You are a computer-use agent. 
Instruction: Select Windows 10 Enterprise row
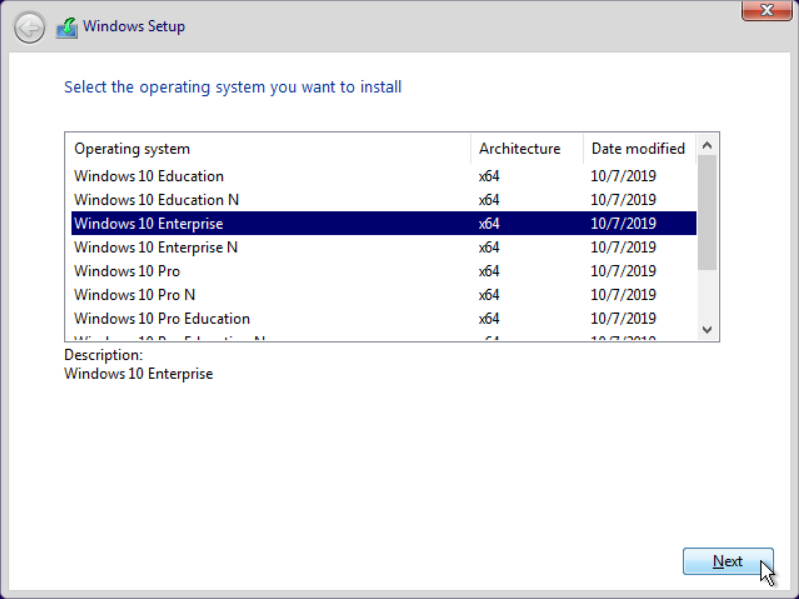384,223
